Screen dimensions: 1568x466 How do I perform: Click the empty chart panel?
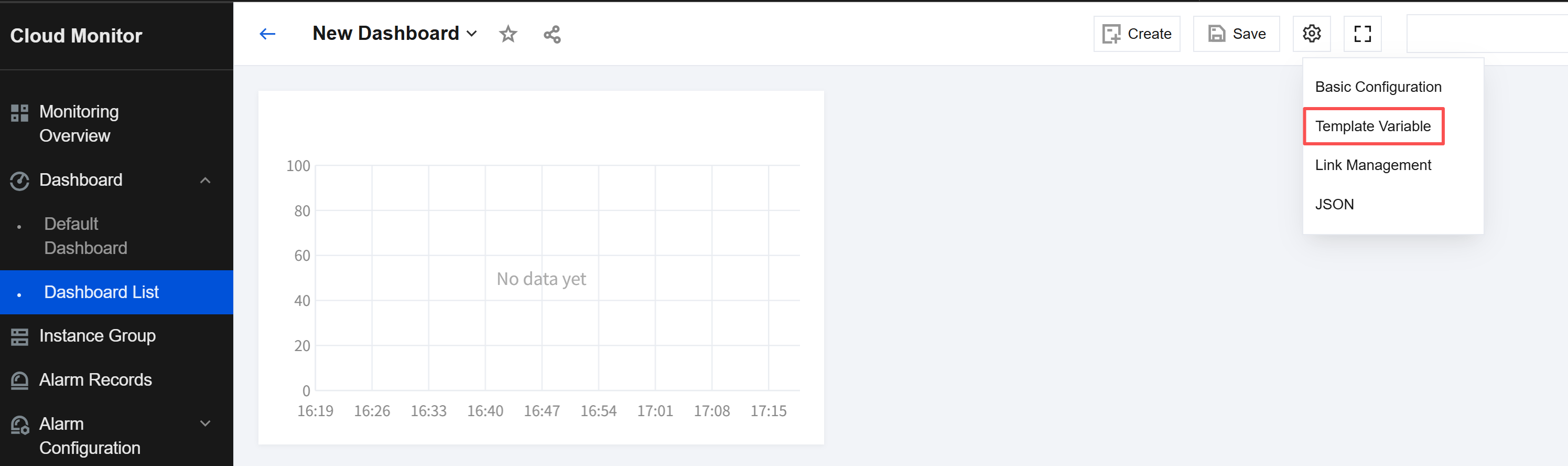click(540, 268)
